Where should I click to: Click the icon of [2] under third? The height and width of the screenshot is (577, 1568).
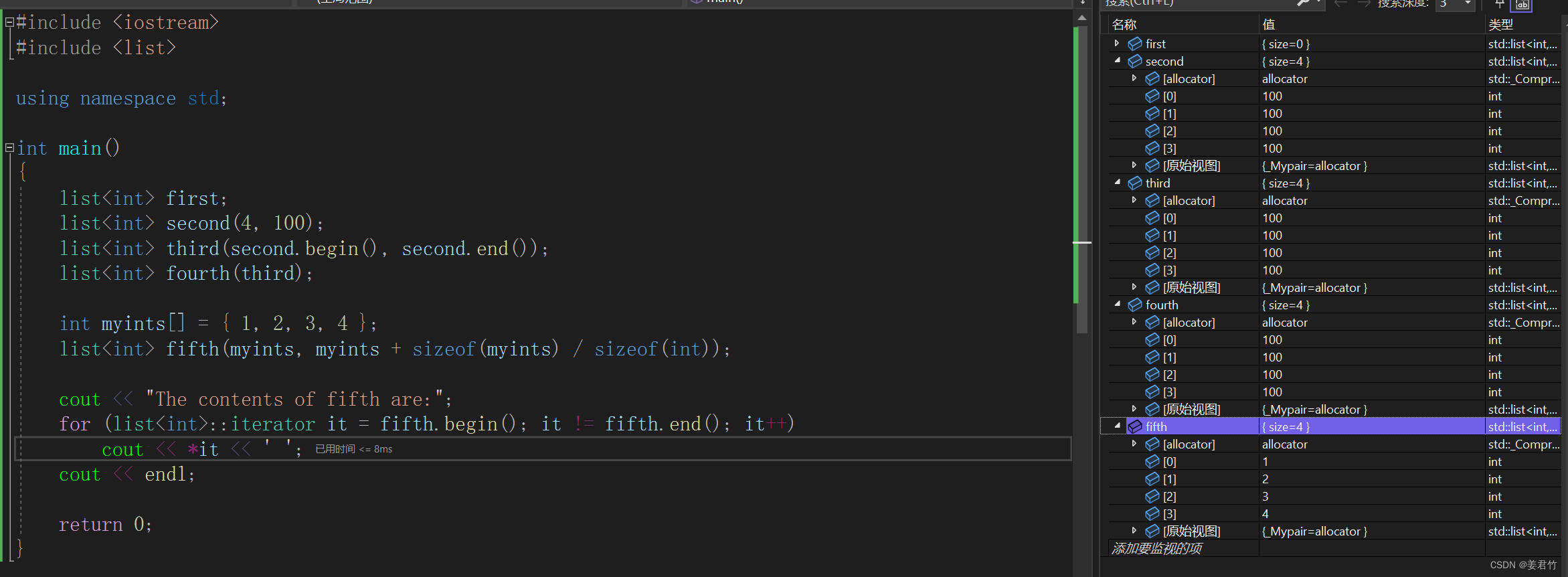pos(1152,252)
